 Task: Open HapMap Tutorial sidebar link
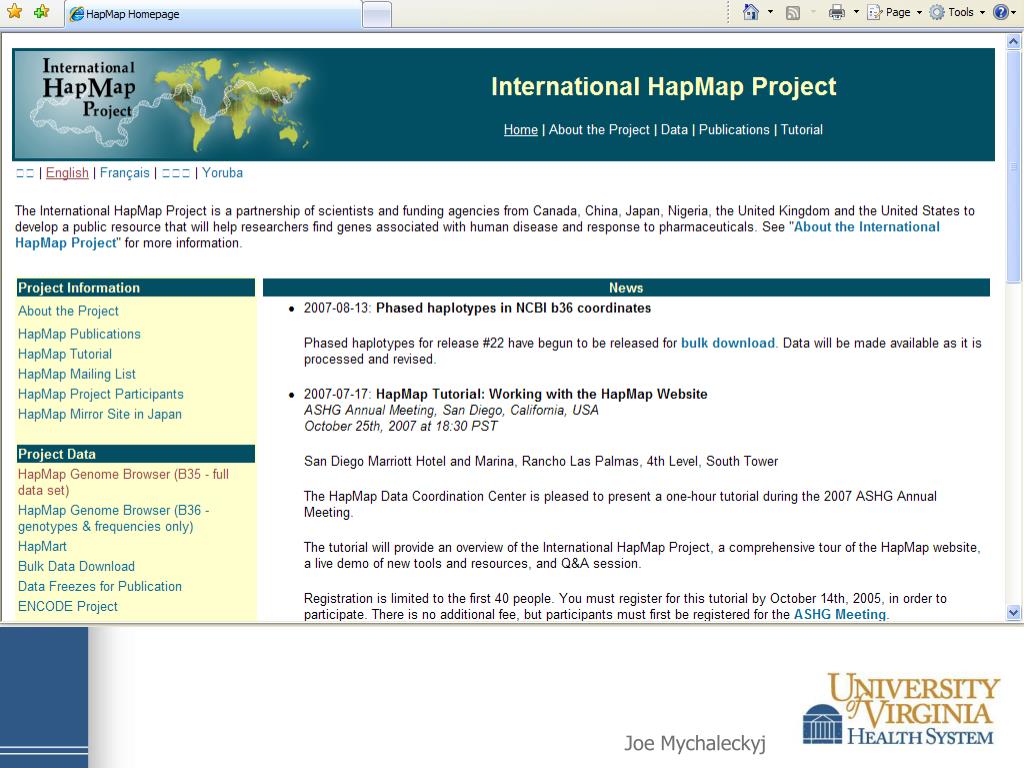click(65, 354)
